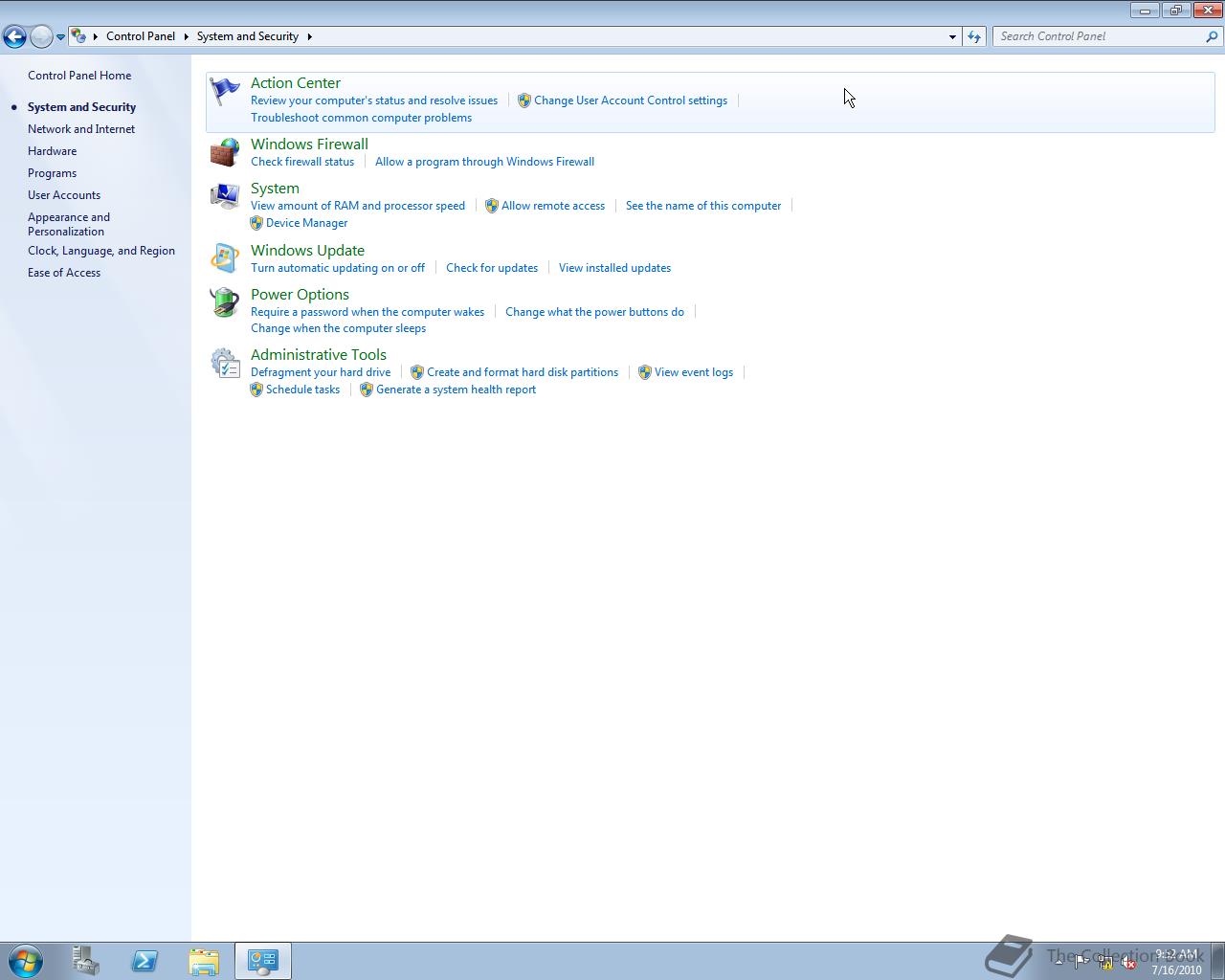Change when the computer sleeps

338,328
